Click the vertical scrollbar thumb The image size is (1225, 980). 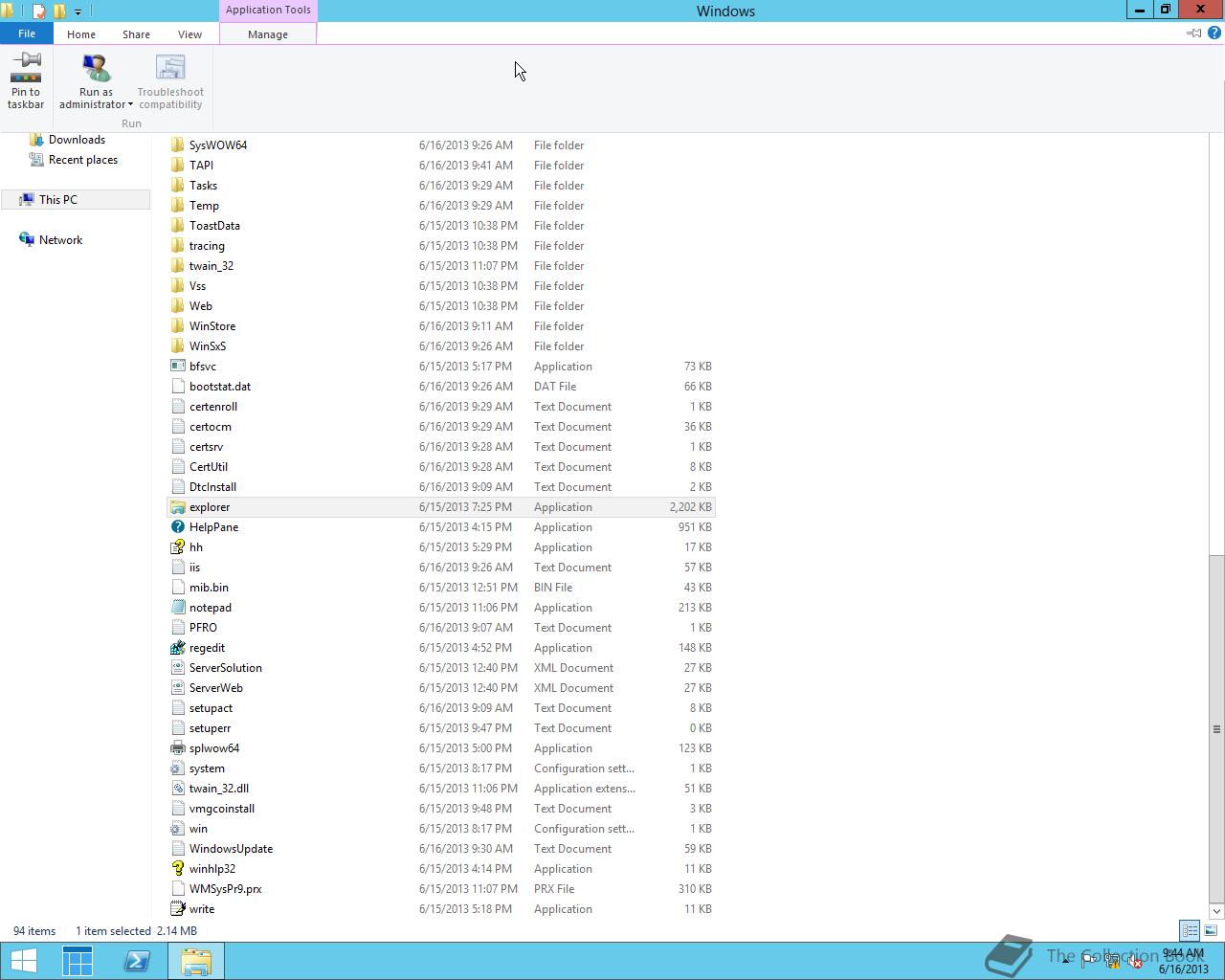pyautogui.click(x=1216, y=728)
